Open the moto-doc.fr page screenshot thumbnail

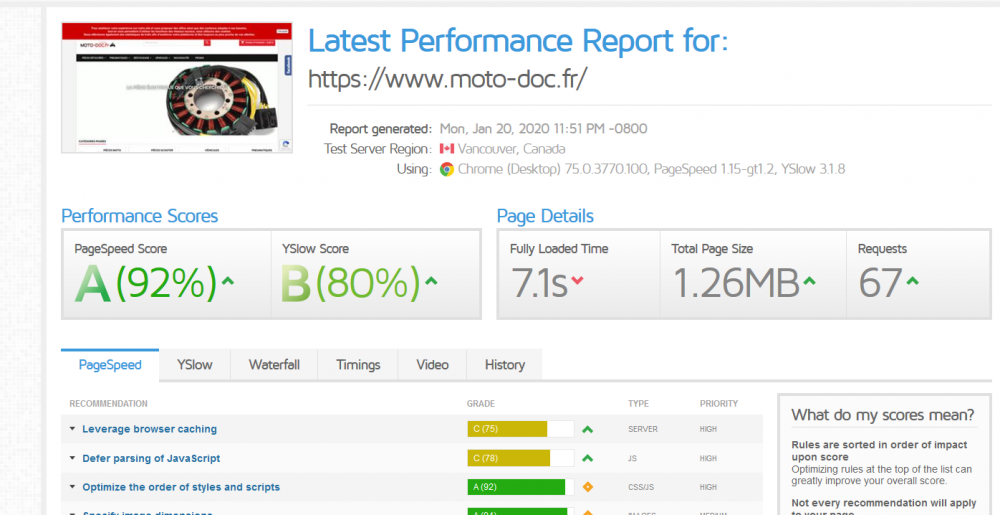(177, 88)
